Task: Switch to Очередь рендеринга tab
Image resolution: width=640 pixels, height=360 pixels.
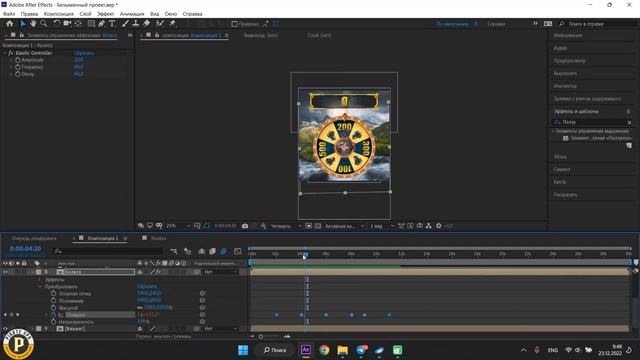Action: click(34, 238)
